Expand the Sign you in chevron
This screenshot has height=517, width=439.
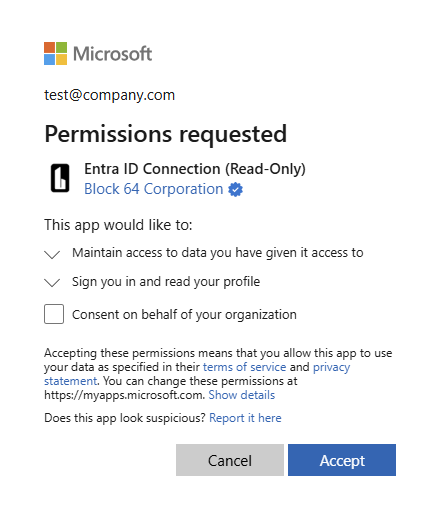coord(52,283)
